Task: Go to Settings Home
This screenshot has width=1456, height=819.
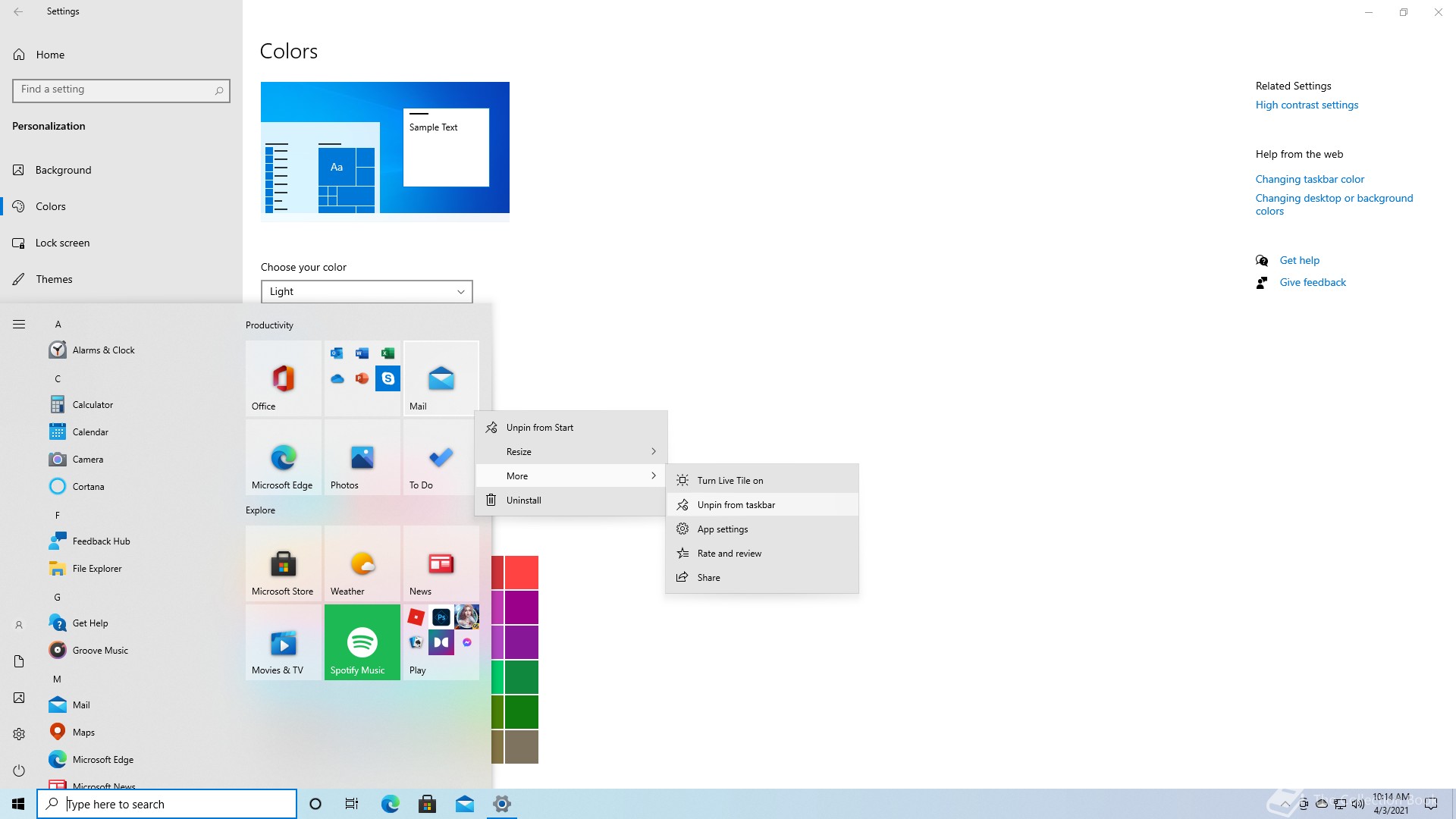Action: pyautogui.click(x=121, y=55)
